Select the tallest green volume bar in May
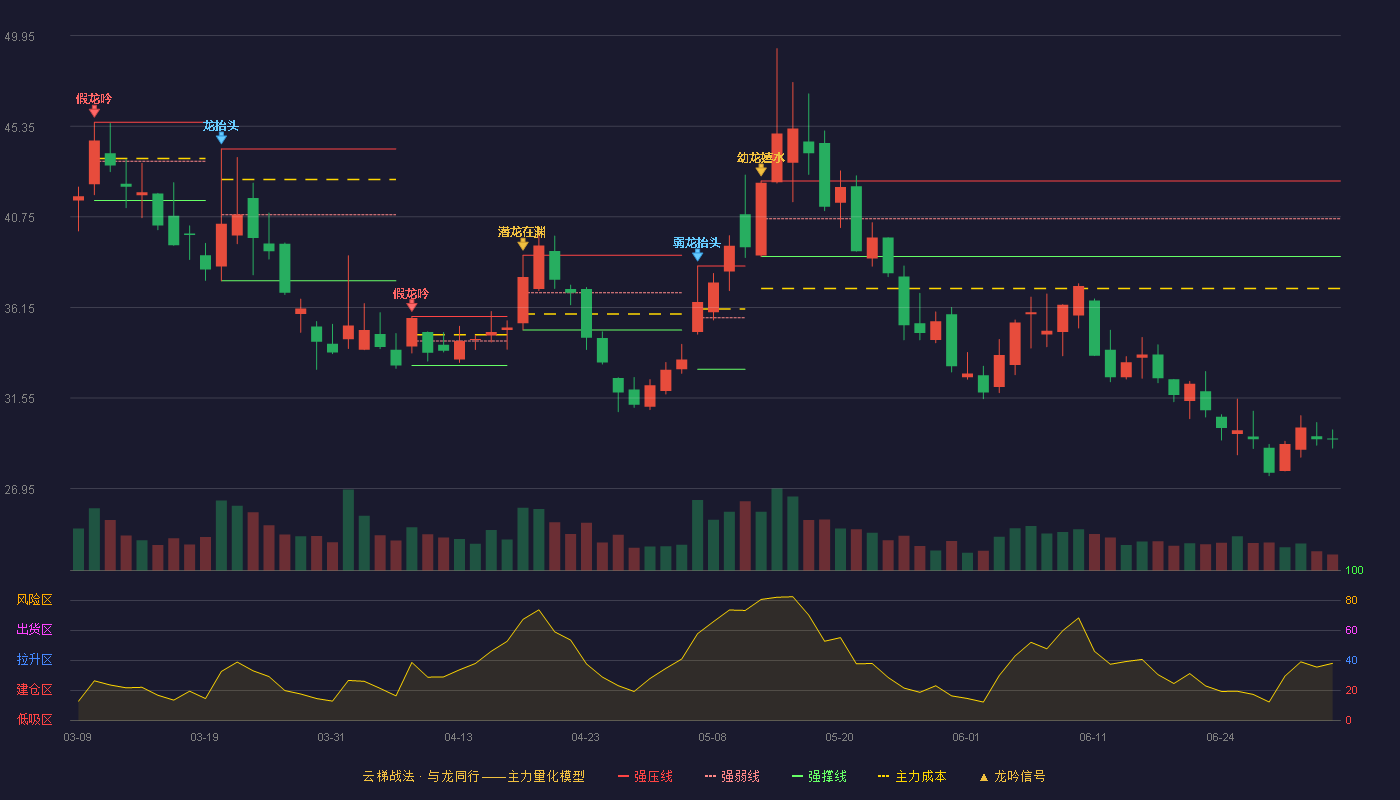 click(x=777, y=529)
